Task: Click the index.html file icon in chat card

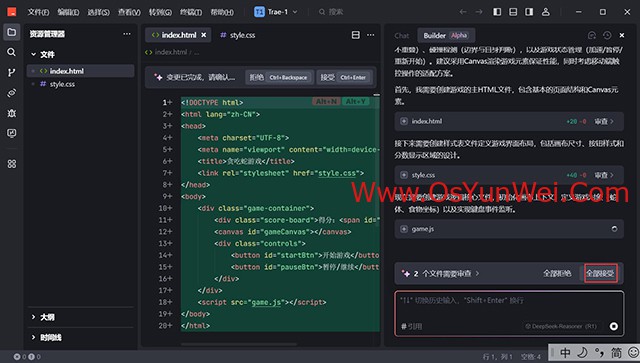Action: tap(404, 121)
